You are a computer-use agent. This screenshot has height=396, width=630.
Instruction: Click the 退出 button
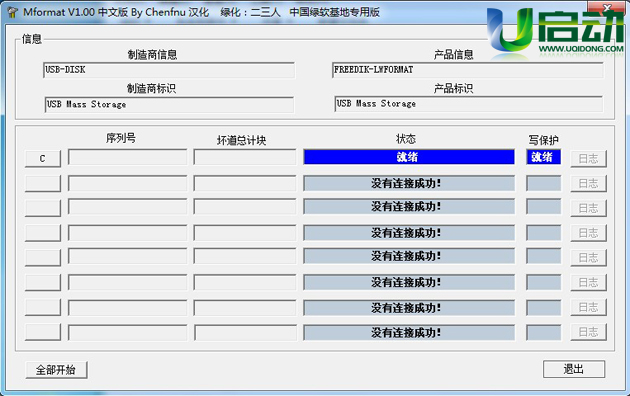574,369
